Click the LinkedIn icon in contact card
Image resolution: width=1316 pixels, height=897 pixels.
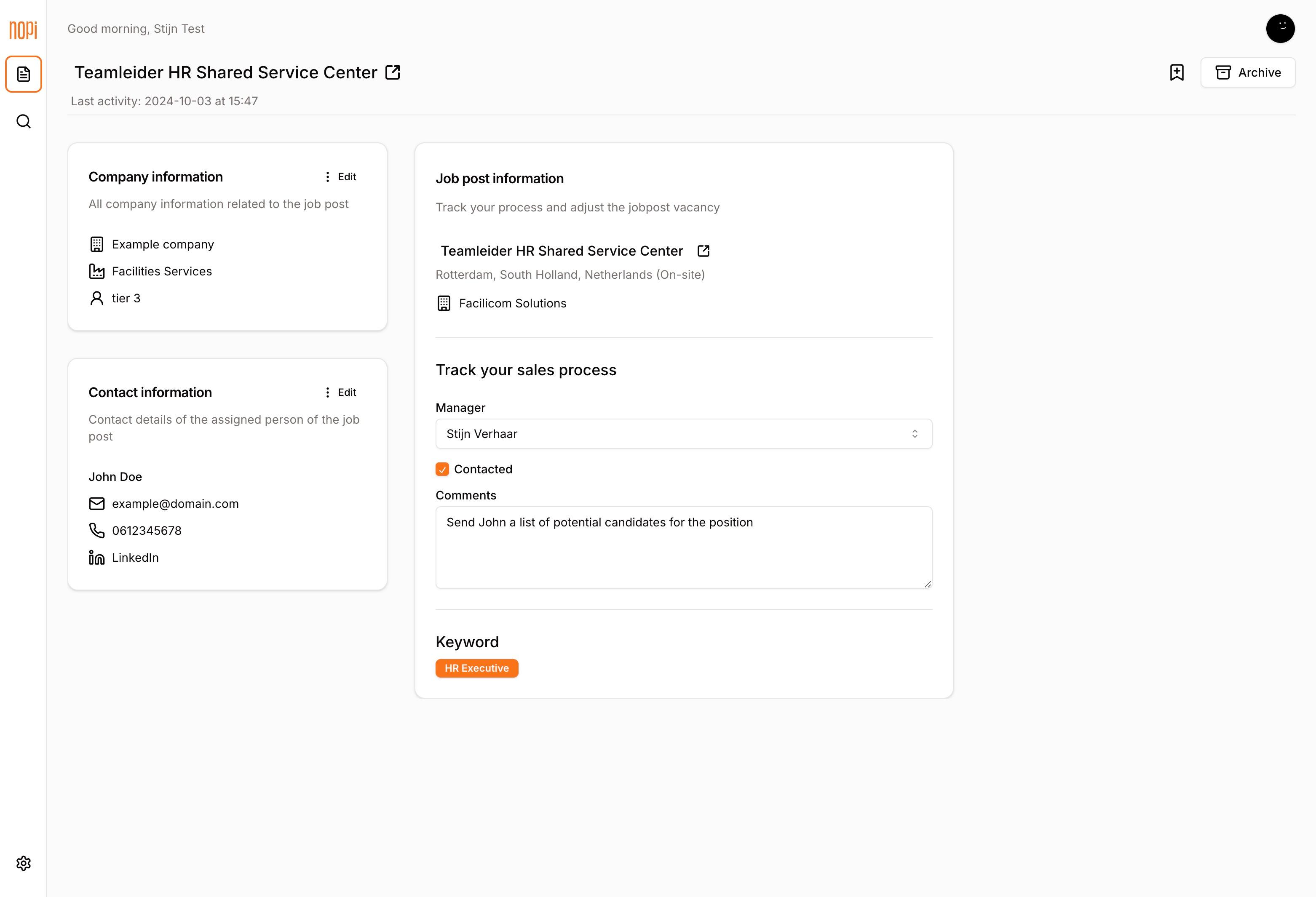[97, 558]
